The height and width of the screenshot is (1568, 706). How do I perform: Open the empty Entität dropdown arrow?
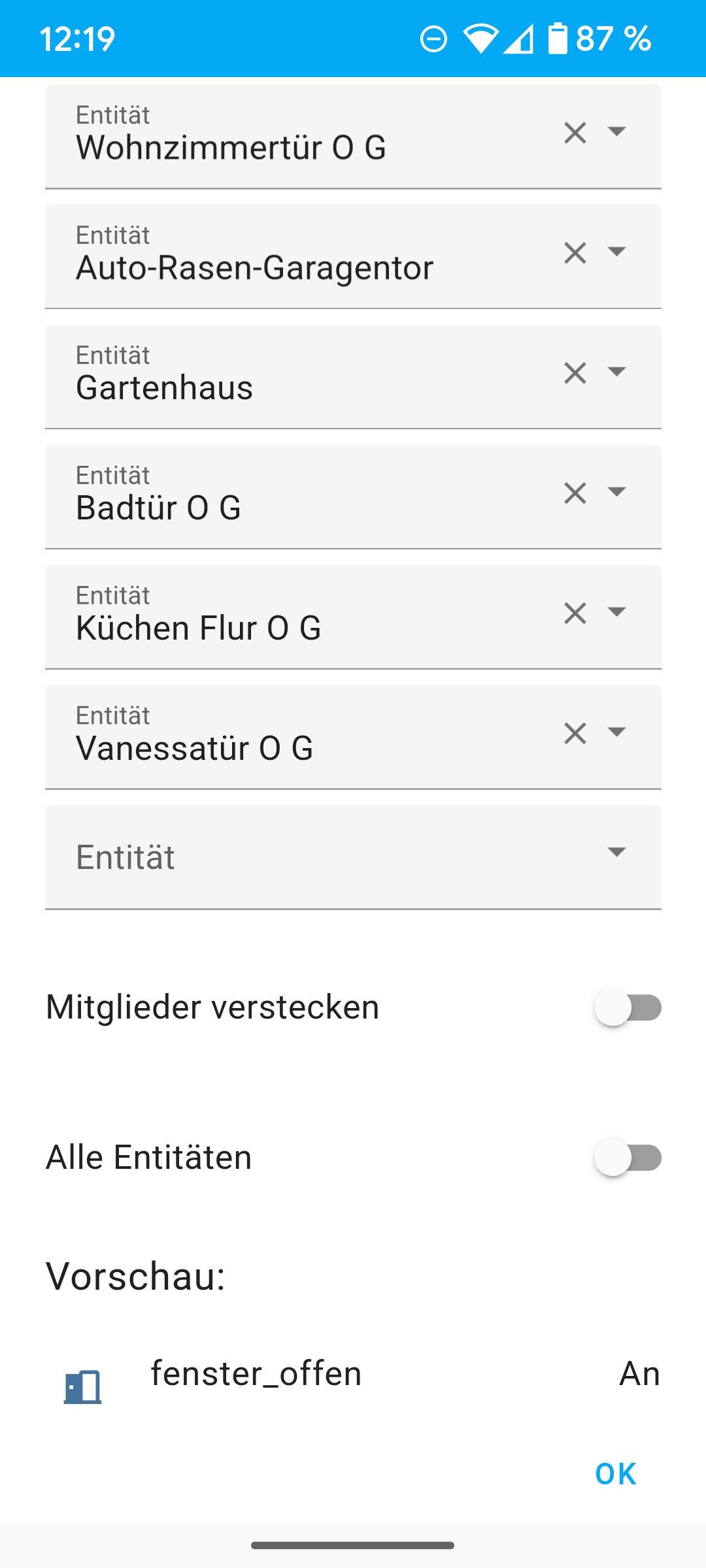point(616,852)
